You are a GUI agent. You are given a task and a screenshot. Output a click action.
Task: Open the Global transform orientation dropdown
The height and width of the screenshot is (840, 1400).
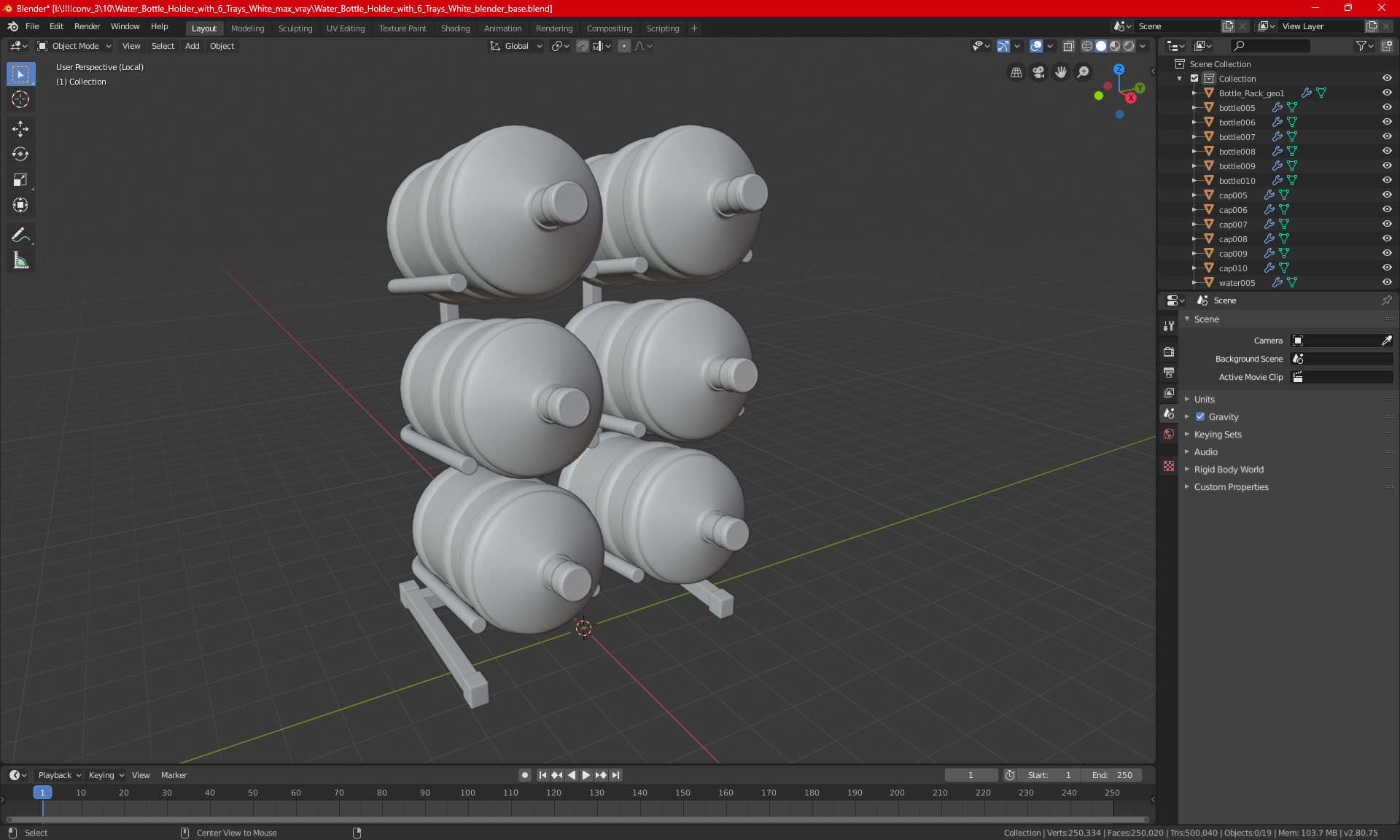516,46
